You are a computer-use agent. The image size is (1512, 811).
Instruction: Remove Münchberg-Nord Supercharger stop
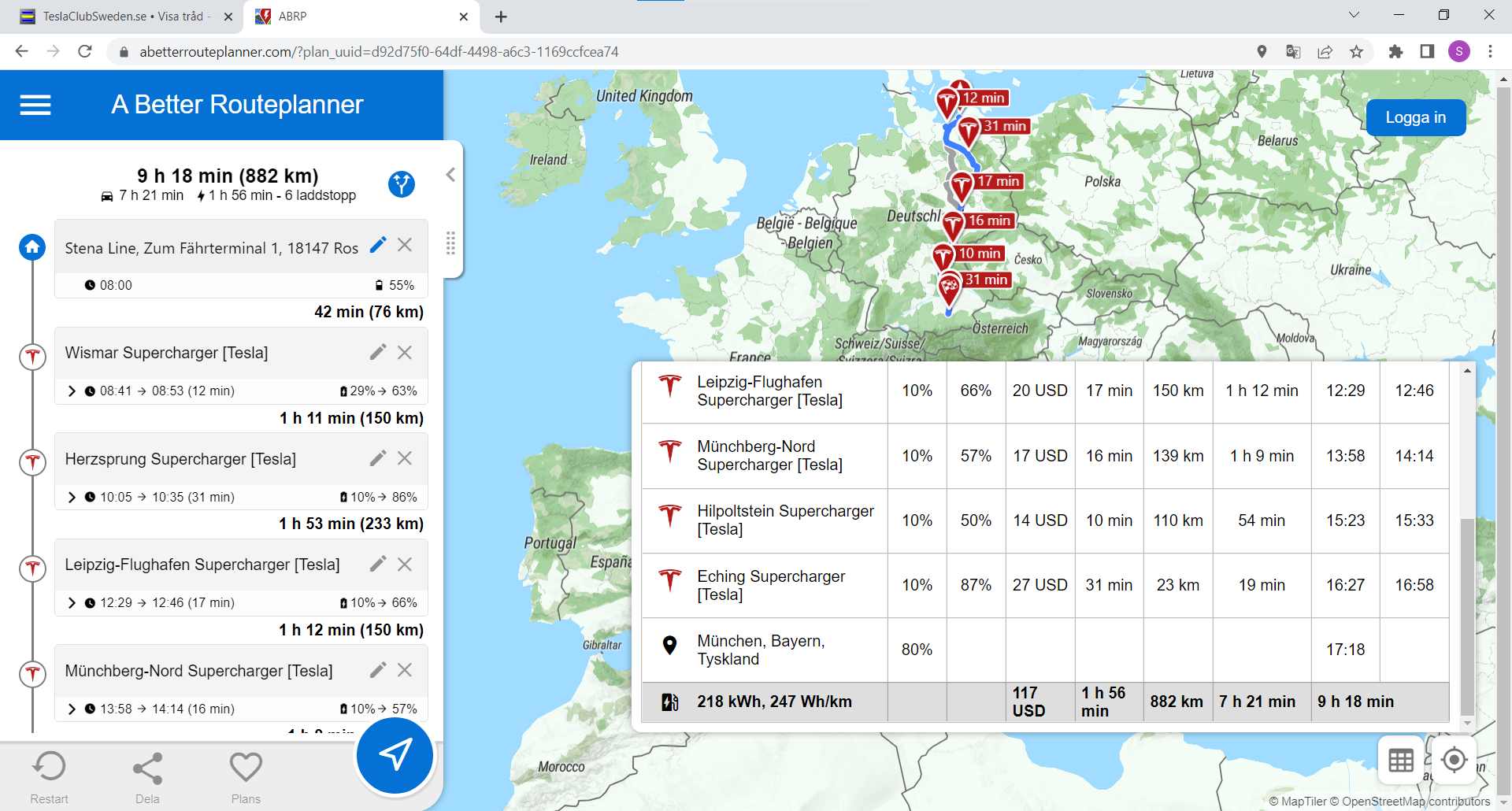pos(405,669)
